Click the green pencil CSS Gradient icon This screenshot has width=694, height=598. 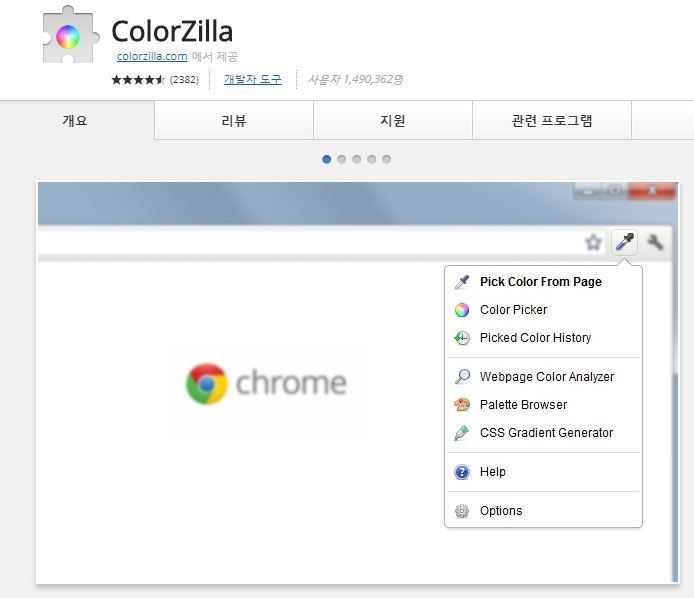coord(462,433)
